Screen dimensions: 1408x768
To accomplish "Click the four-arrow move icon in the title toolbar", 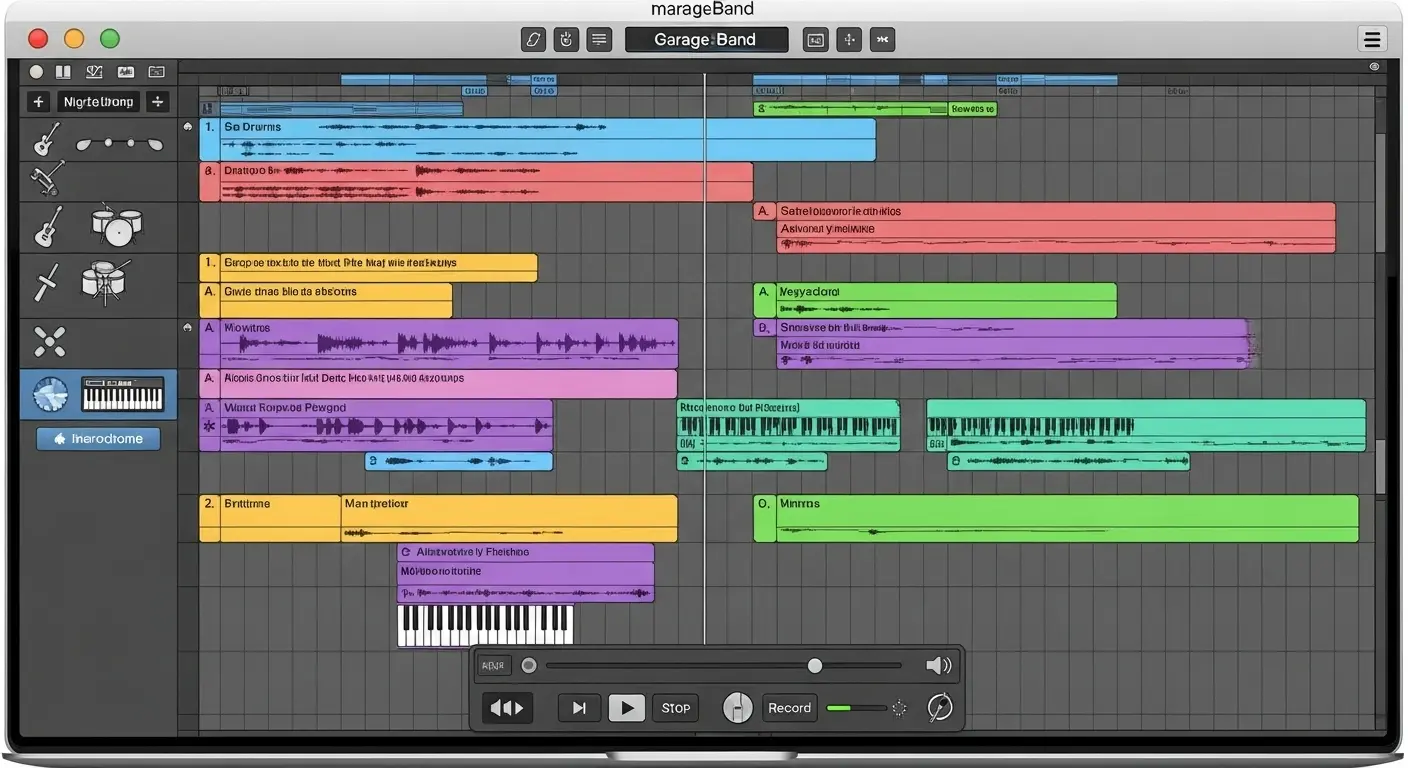I will pyautogui.click(x=849, y=40).
